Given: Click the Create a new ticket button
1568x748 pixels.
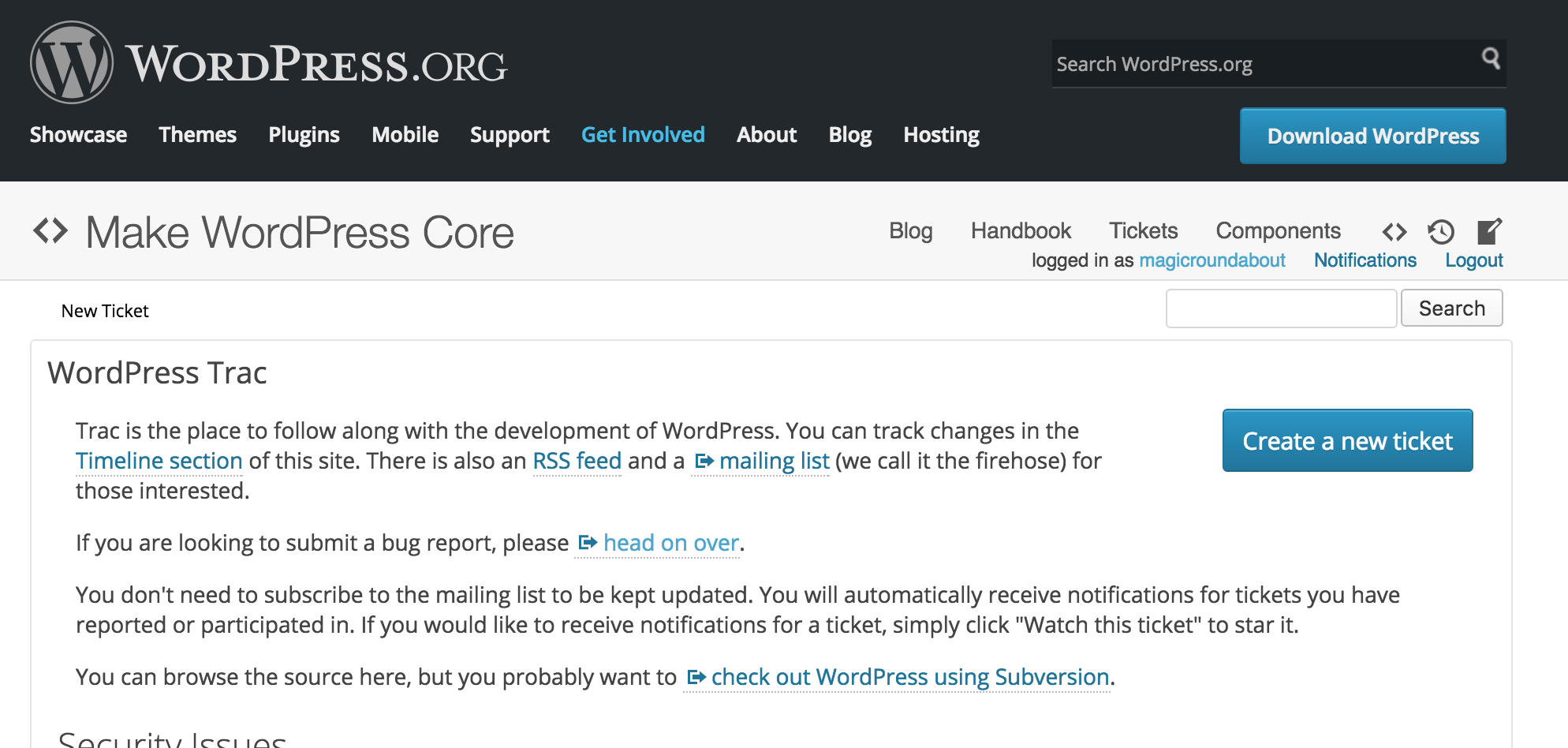Looking at the screenshot, I should pos(1348,440).
